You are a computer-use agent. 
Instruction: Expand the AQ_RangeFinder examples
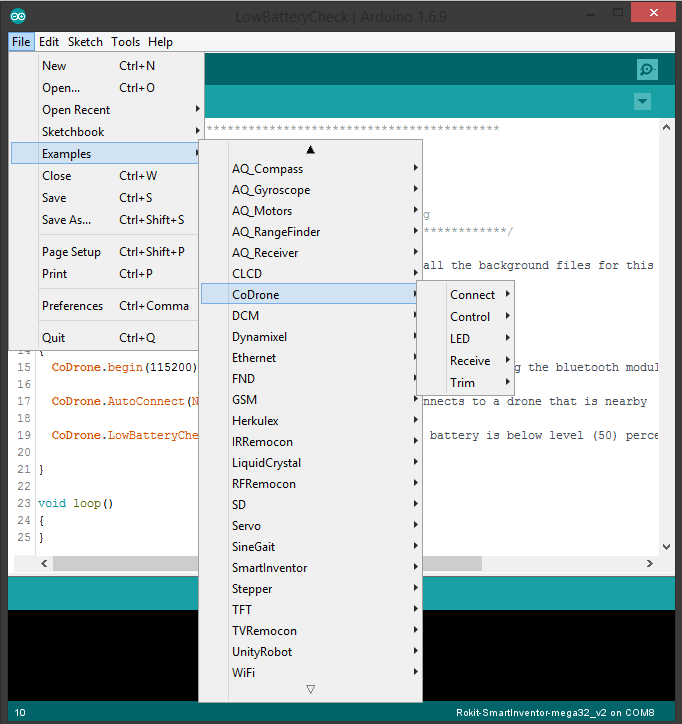pos(310,232)
